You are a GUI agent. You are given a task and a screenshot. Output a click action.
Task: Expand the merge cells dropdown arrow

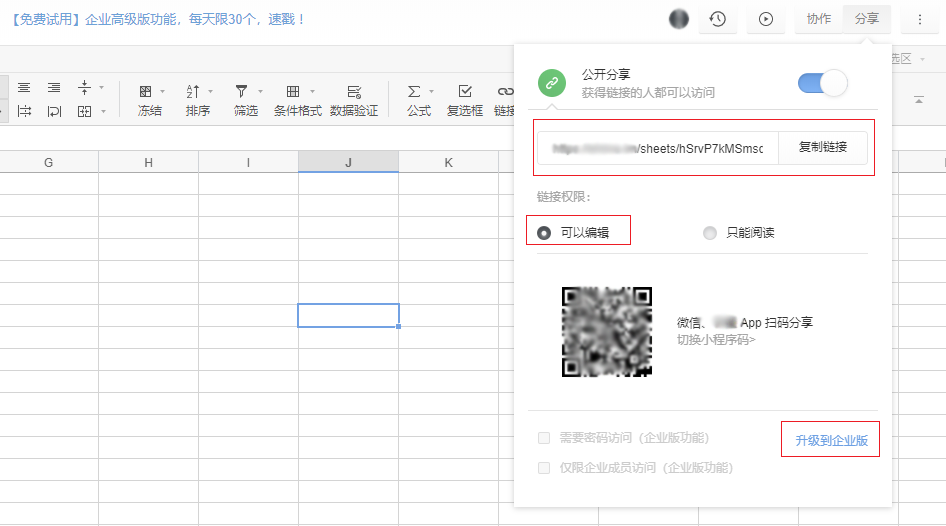click(x=103, y=112)
